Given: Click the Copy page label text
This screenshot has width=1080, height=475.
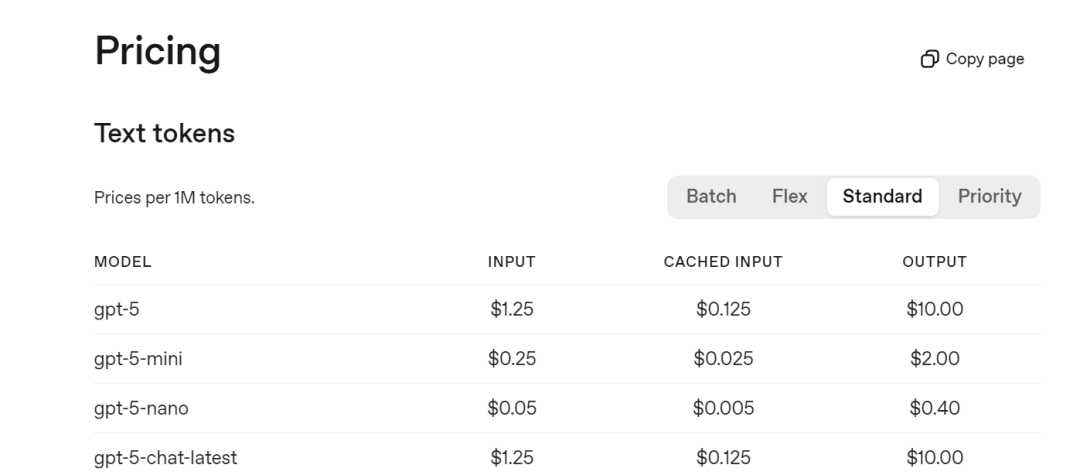Looking at the screenshot, I should point(985,59).
